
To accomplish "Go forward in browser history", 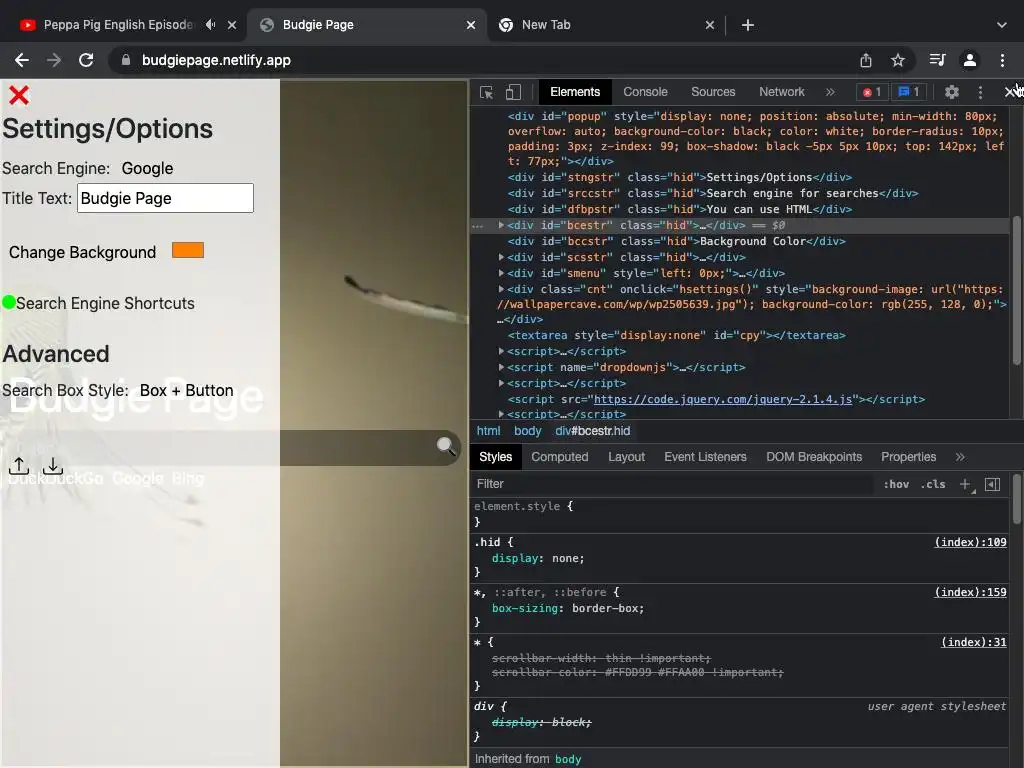I will (x=54, y=60).
